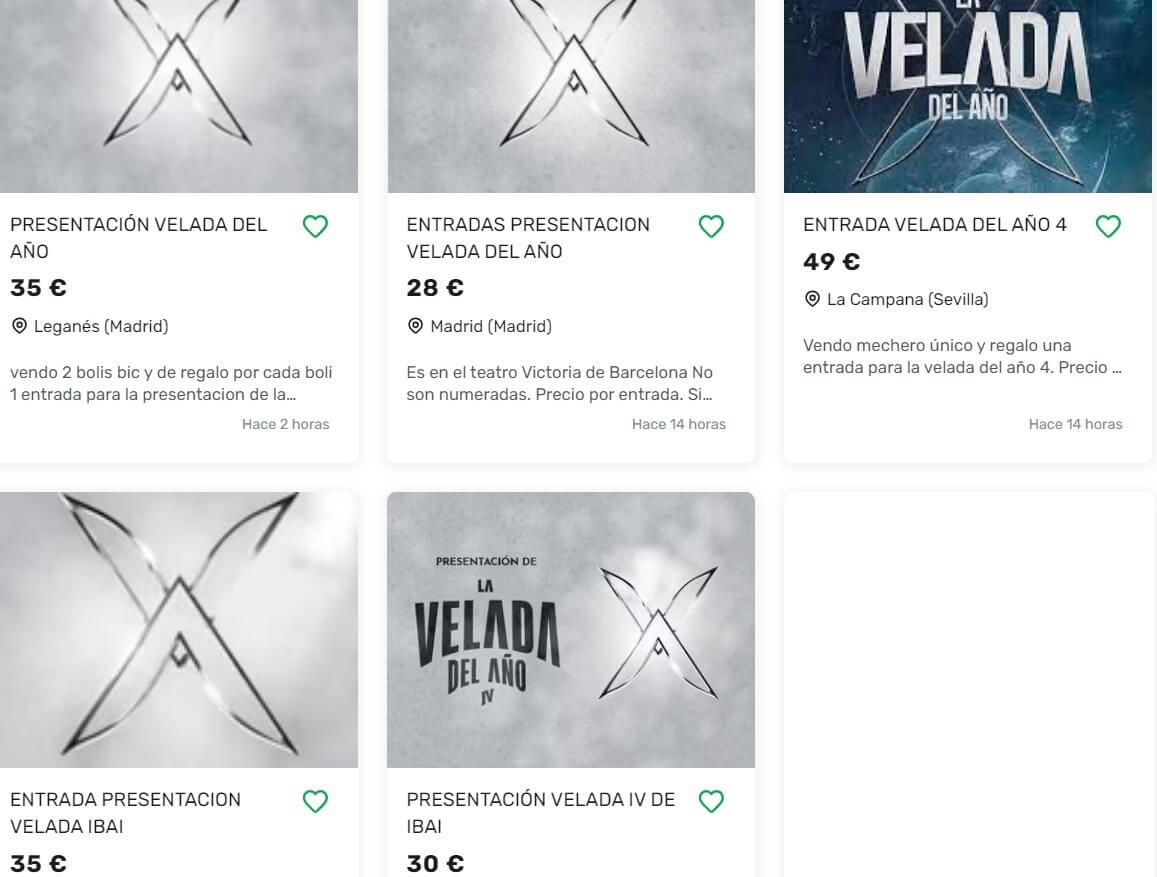
Task: Click the 'Hace 14 horas' label on Sevilla listing
Action: click(1076, 424)
